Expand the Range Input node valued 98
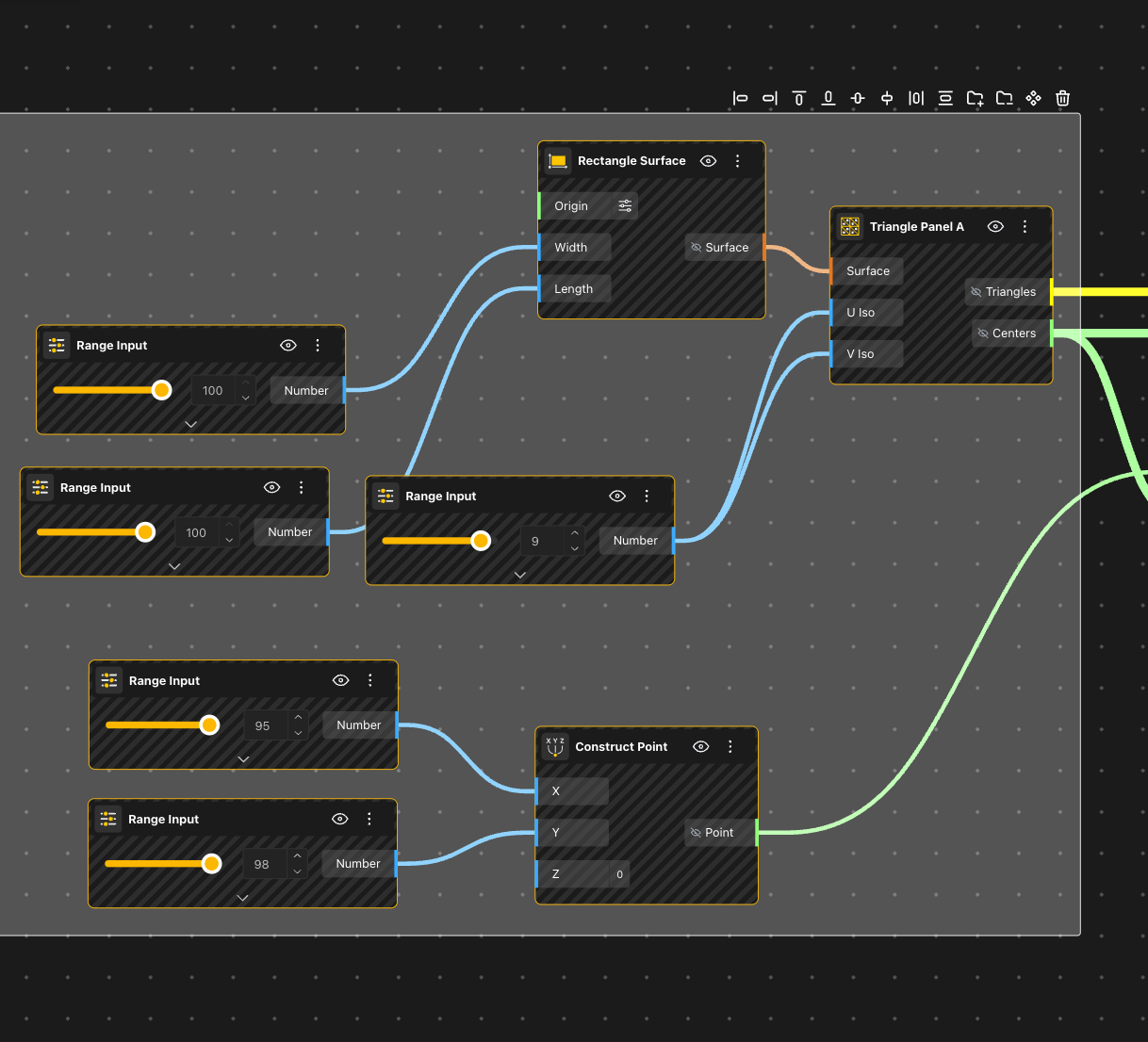1148x1042 pixels. tap(242, 898)
